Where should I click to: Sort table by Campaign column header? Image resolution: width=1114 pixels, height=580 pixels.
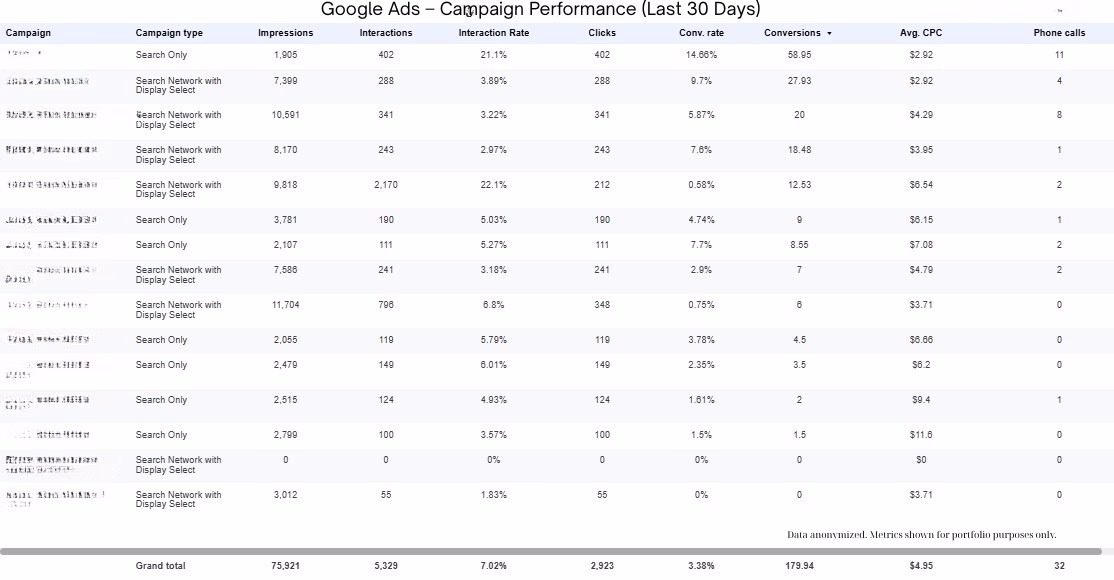28,33
